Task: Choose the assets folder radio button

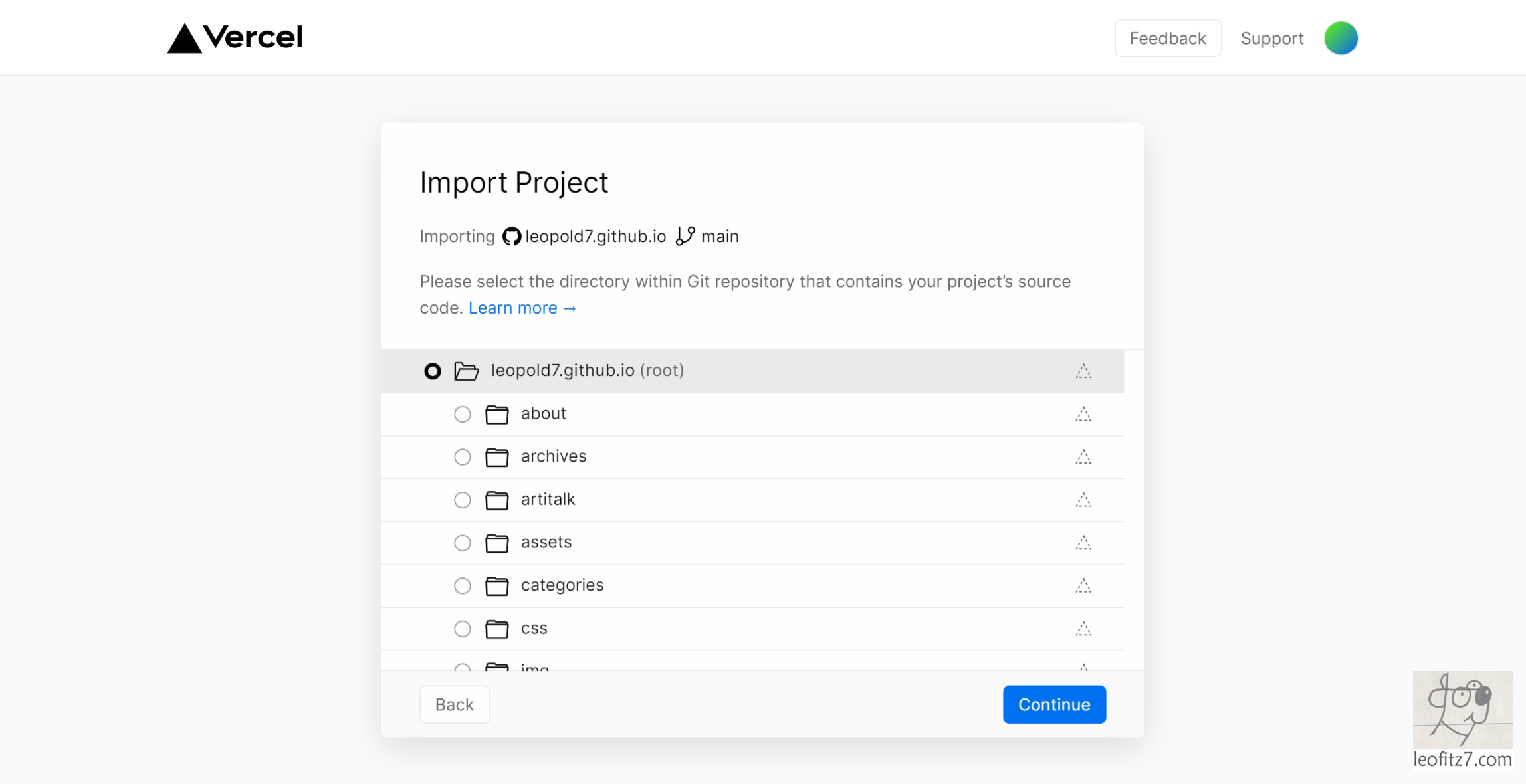Action: click(x=462, y=543)
